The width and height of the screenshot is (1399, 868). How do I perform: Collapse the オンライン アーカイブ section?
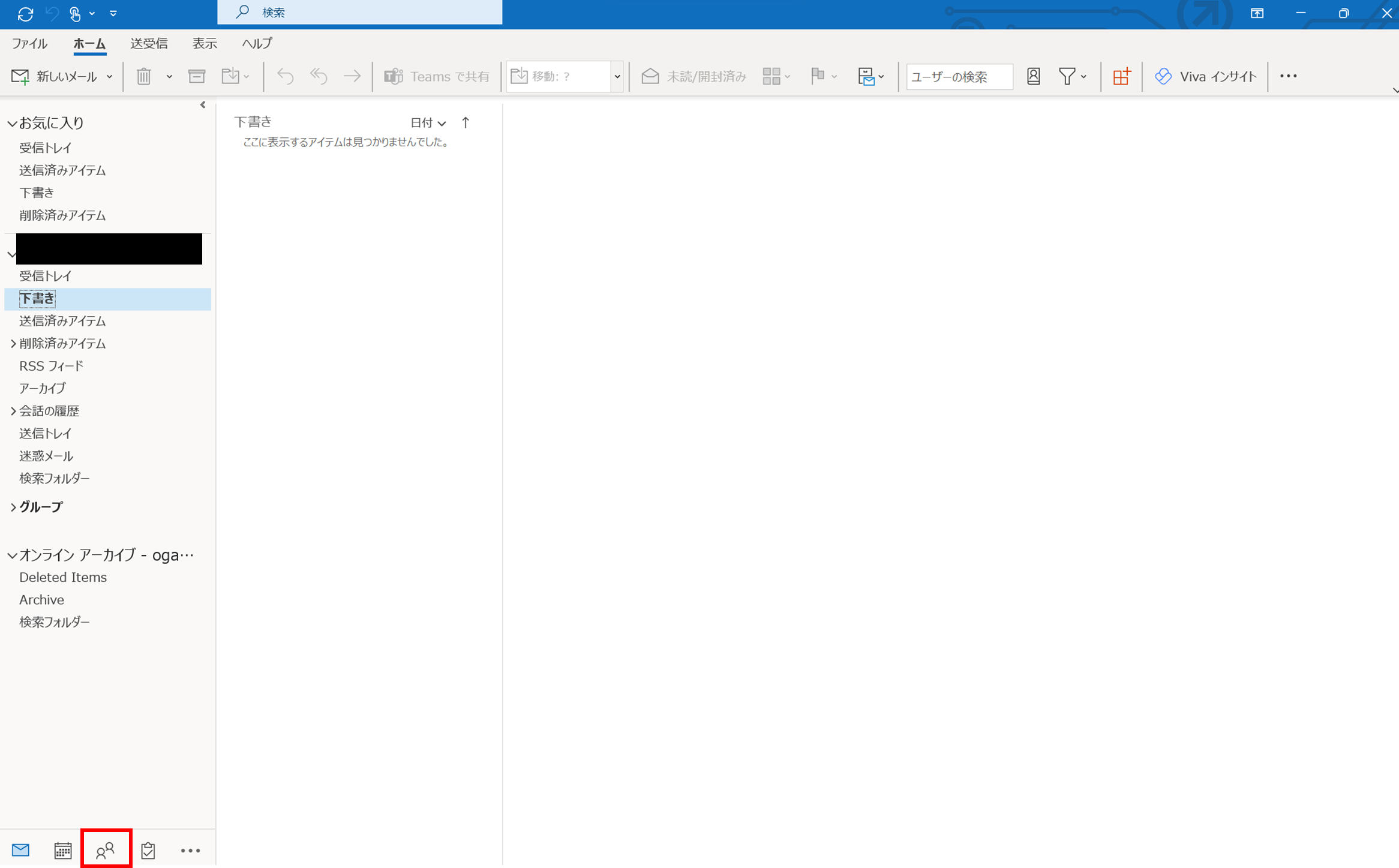12,555
